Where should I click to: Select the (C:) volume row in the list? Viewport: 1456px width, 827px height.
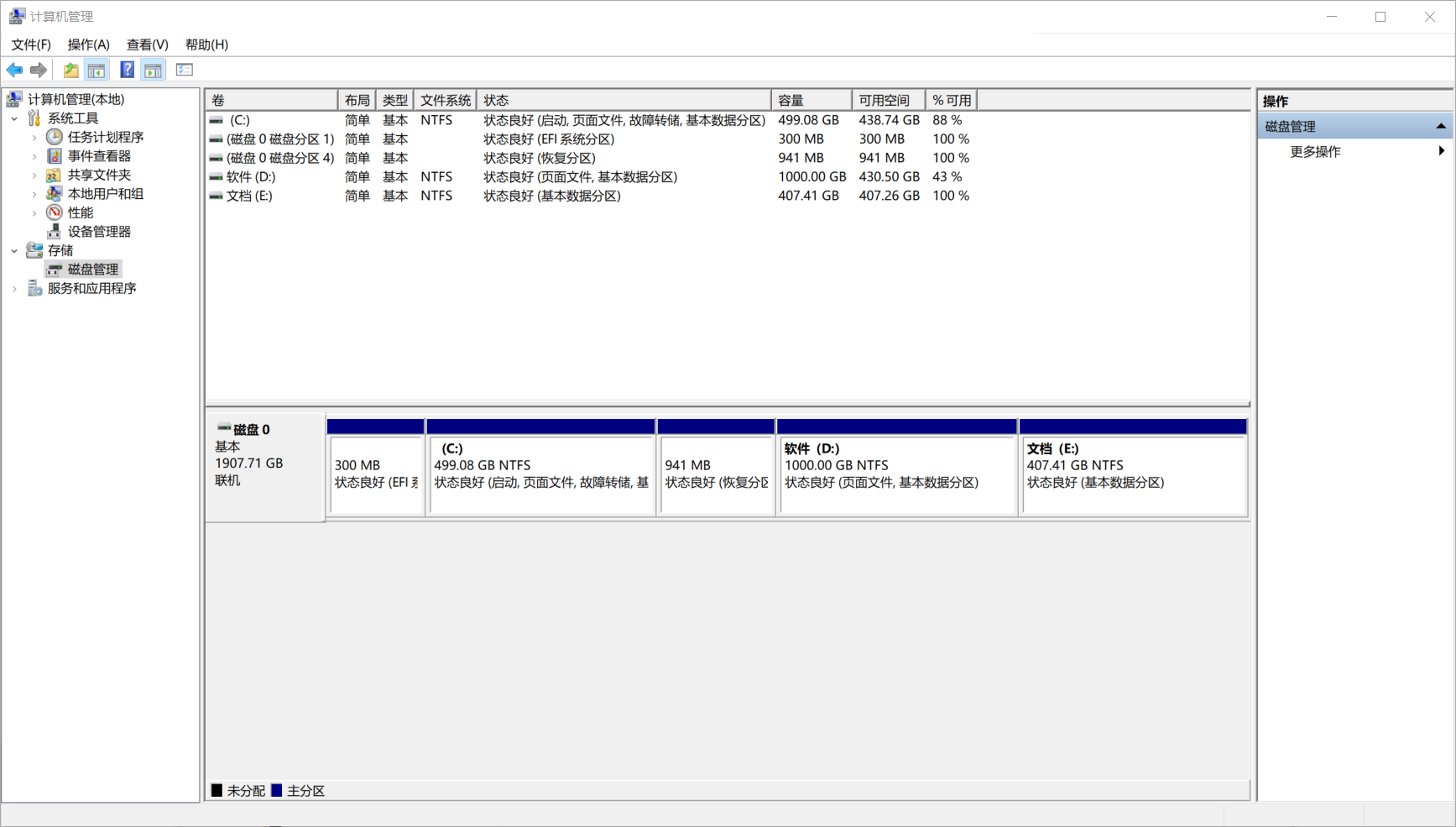pos(591,120)
